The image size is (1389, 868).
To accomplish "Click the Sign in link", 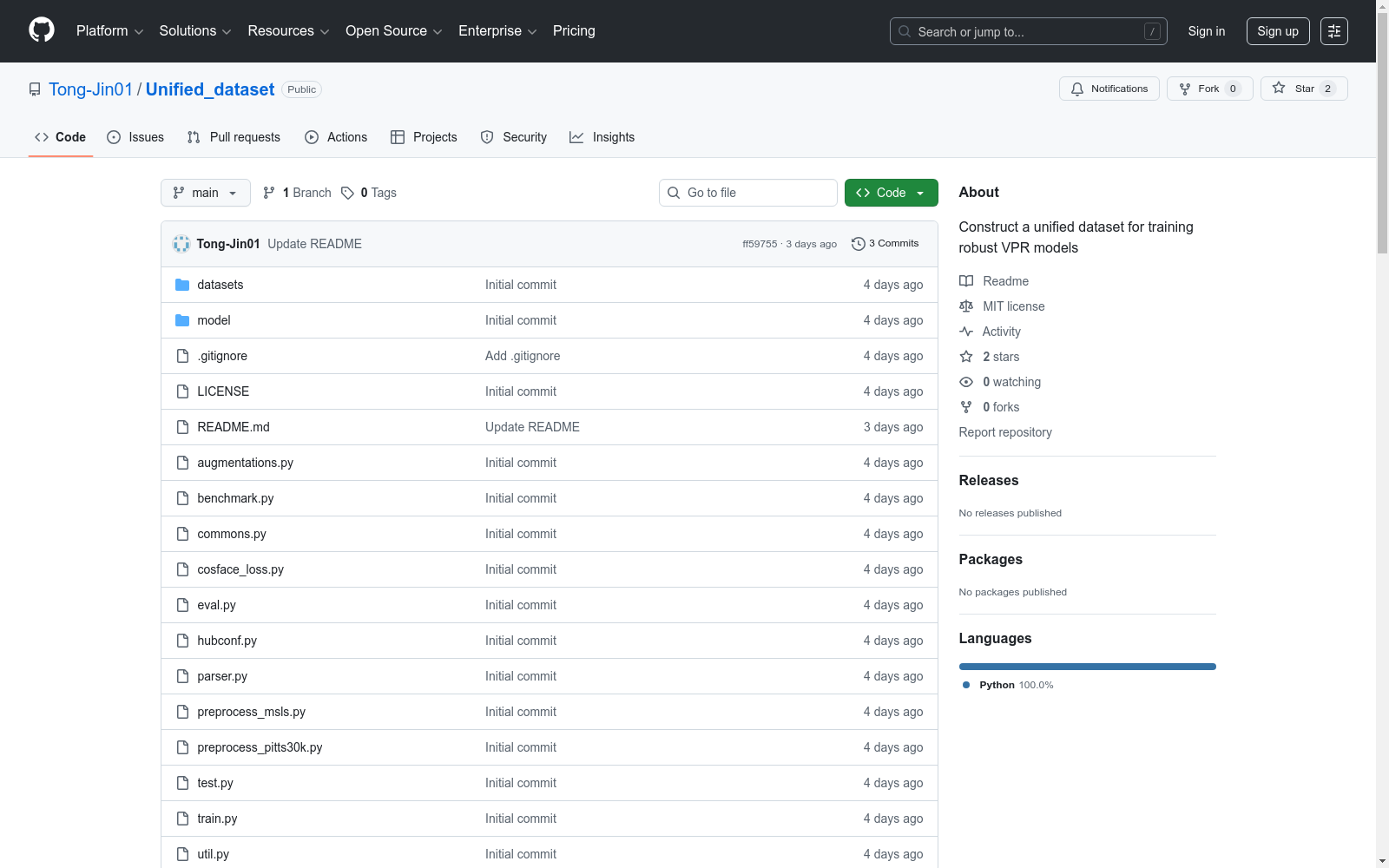I will point(1207,31).
